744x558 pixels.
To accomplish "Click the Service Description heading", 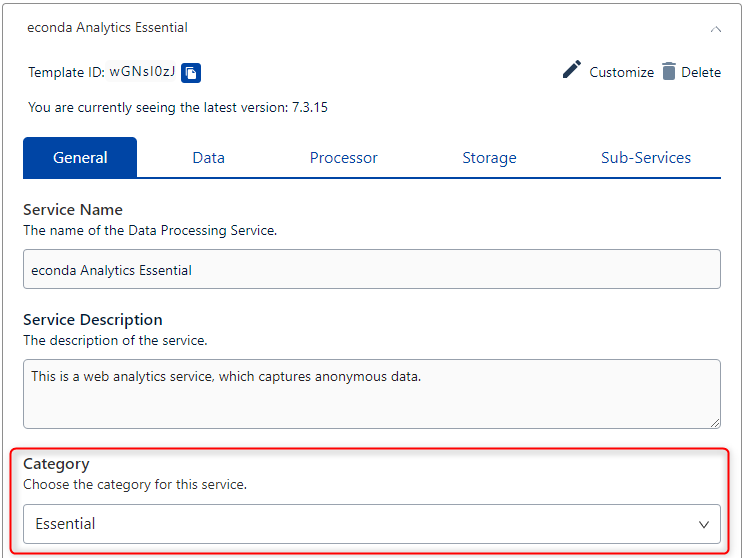I will pyautogui.click(x=93, y=320).
